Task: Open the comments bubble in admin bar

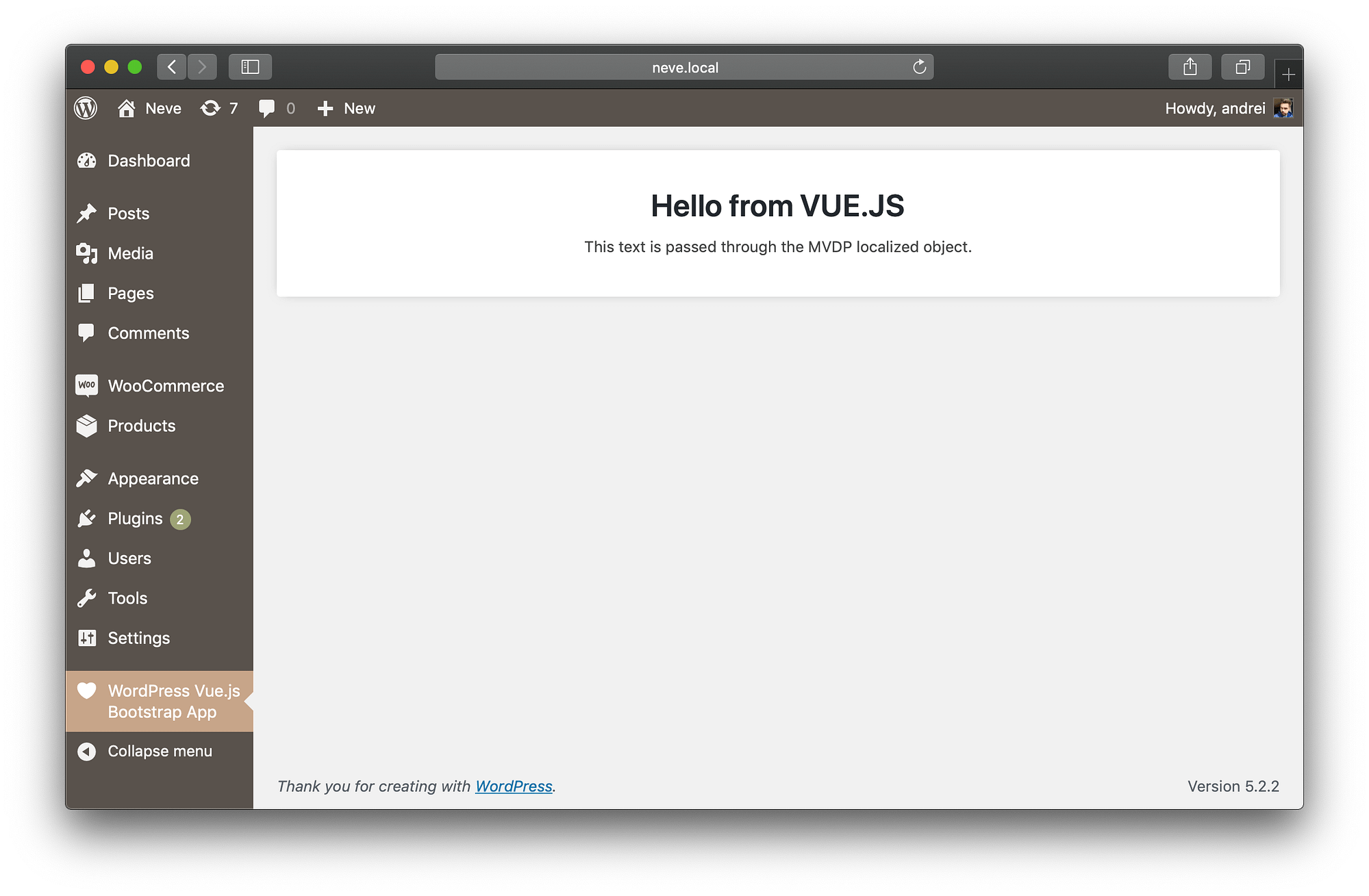Action: point(276,108)
